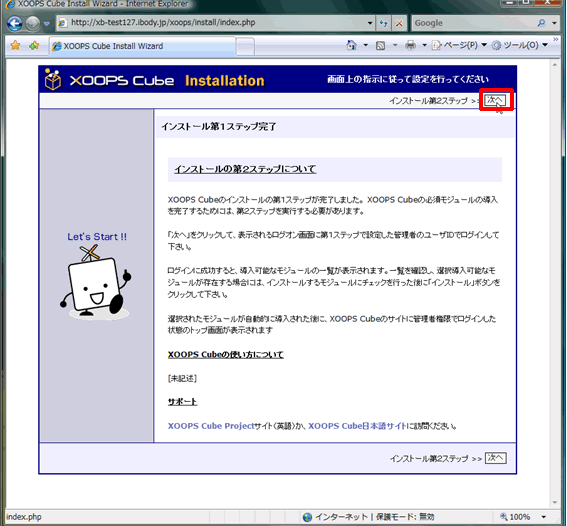Click the Stop loading X icon

[399, 23]
